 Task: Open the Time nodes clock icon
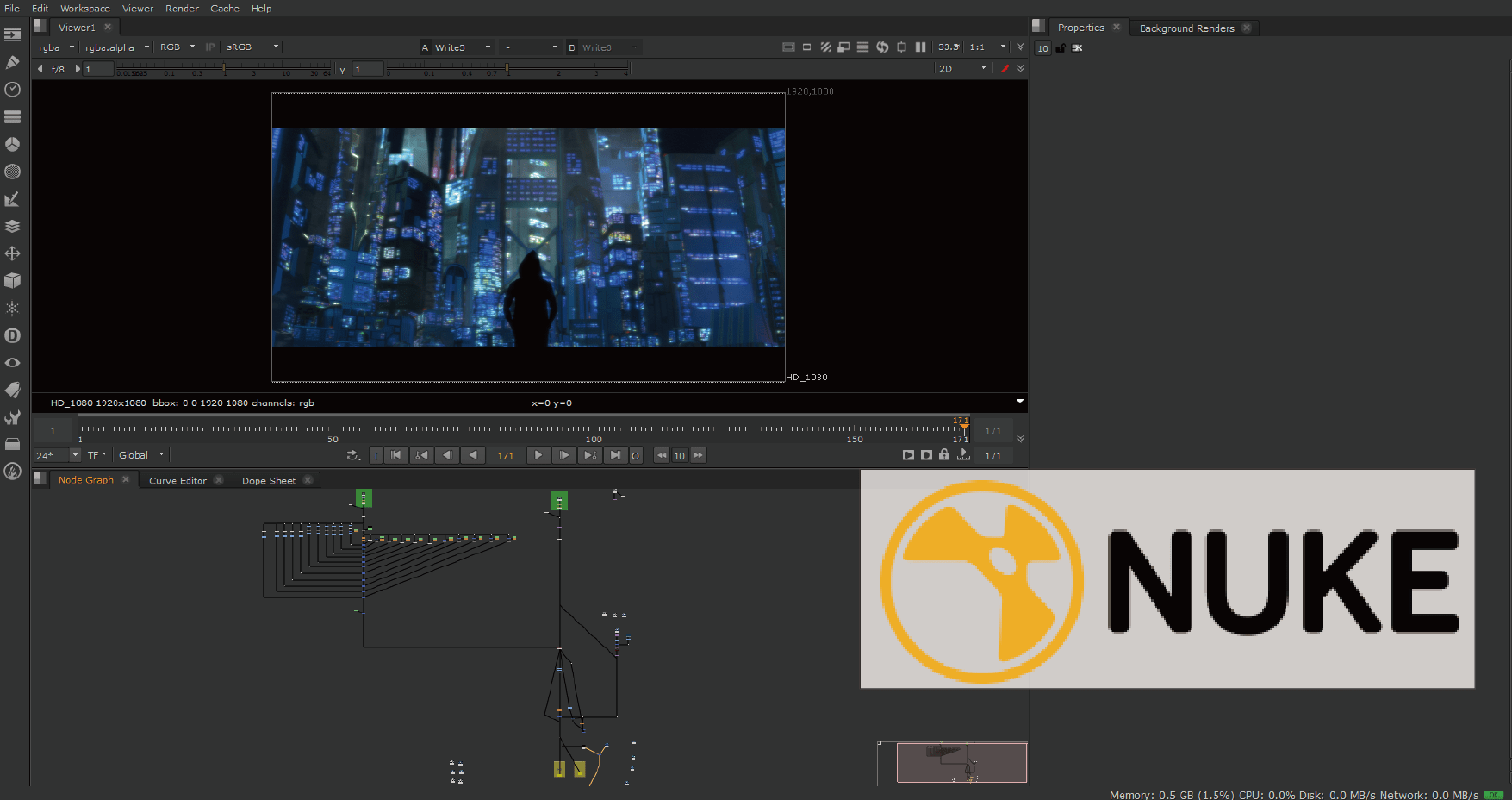click(x=12, y=90)
